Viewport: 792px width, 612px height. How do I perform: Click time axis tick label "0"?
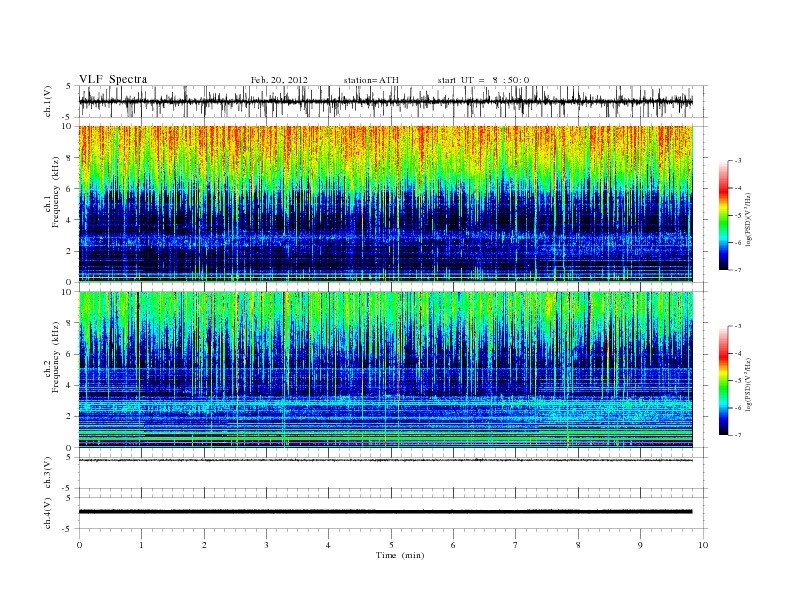click(79, 545)
